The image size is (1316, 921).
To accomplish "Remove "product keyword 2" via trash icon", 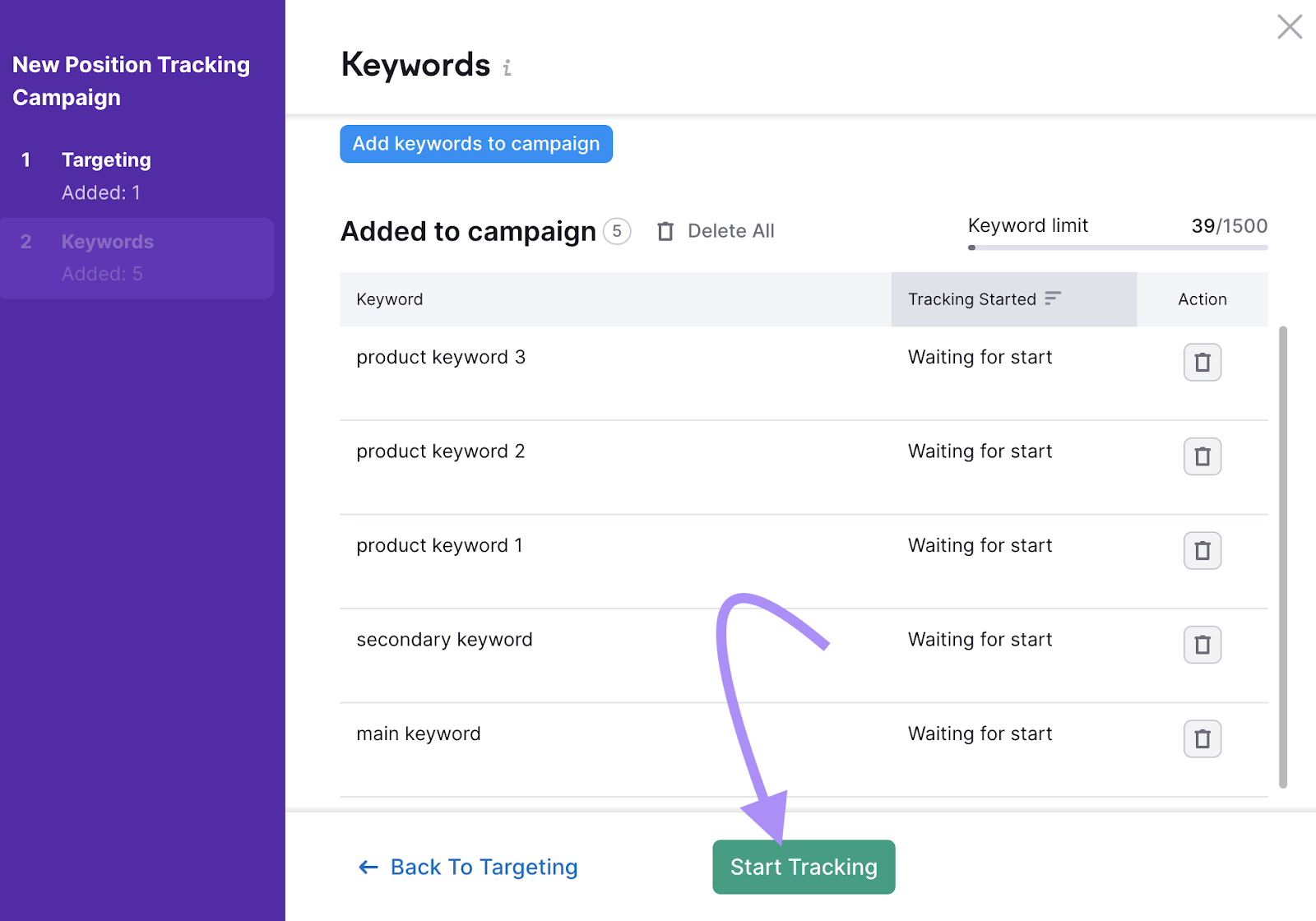I will click(1202, 456).
